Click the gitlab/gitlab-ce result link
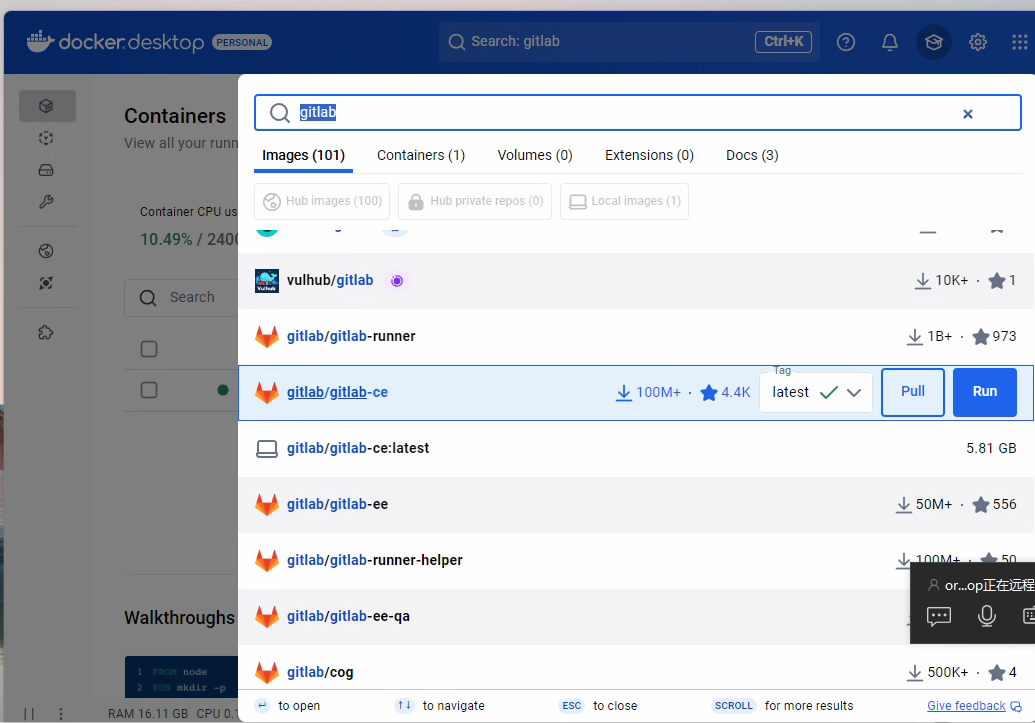 [337, 392]
